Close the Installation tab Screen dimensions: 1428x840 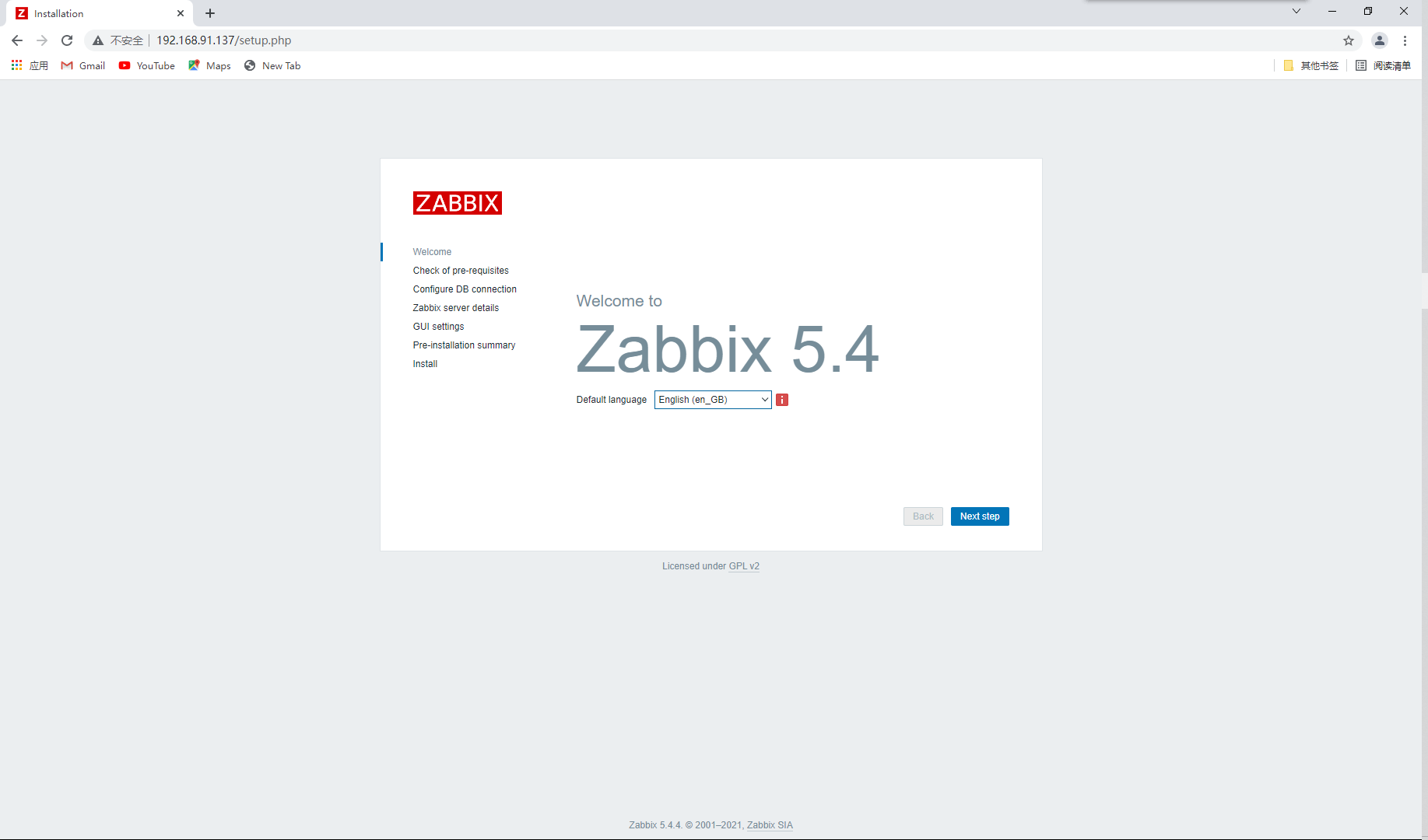pyautogui.click(x=181, y=13)
